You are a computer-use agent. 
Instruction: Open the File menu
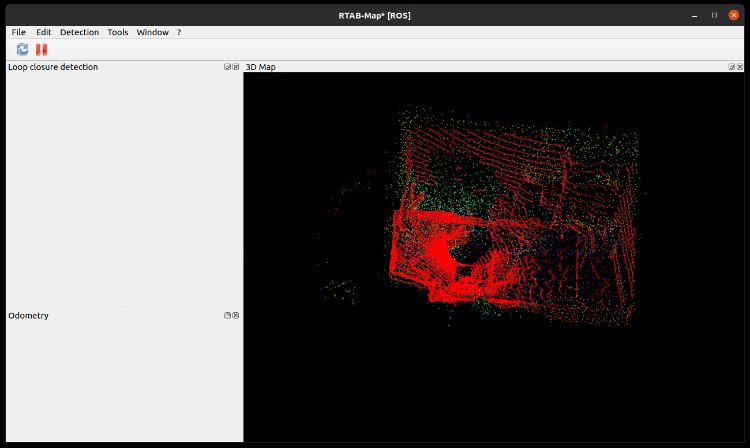click(x=19, y=32)
